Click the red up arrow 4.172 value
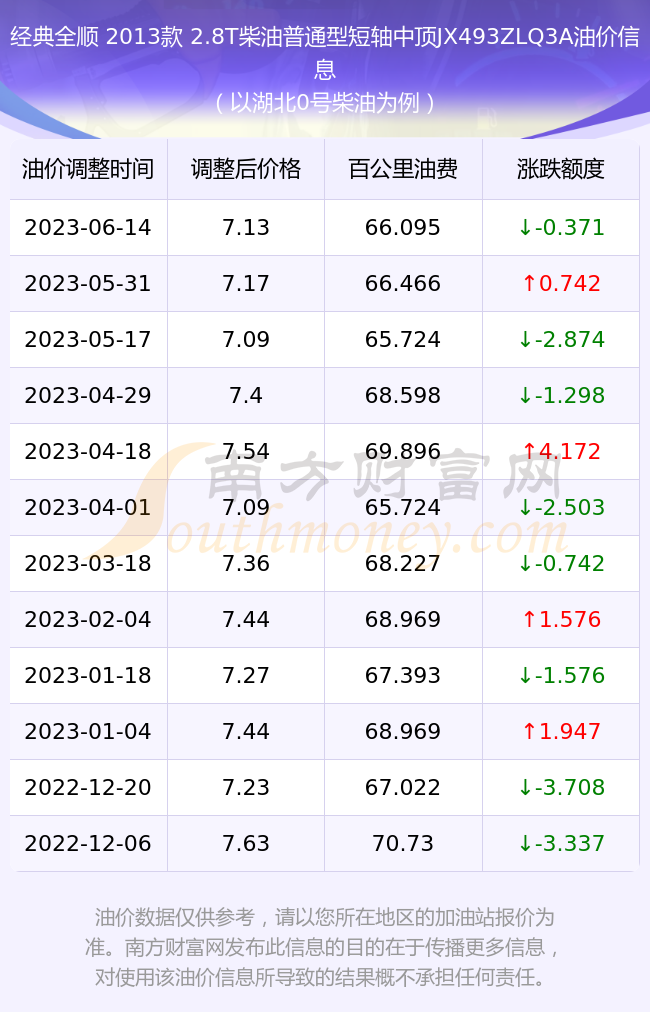The image size is (650, 1012). pyautogui.click(x=561, y=451)
